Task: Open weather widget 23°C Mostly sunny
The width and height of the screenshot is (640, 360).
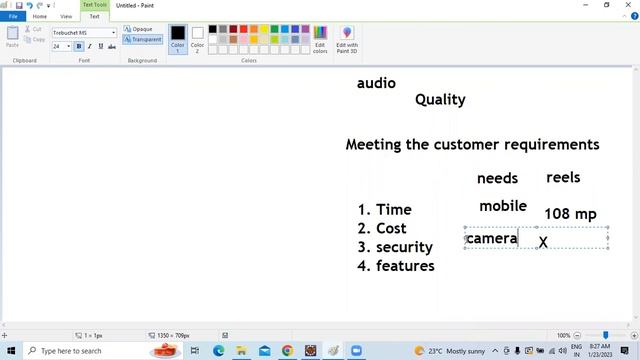Action: coord(450,351)
